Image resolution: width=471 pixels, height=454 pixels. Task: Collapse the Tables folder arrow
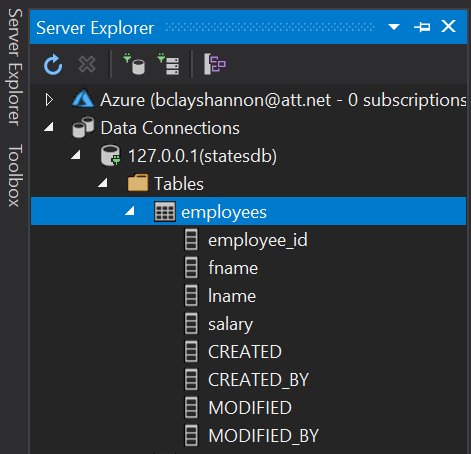click(103, 183)
